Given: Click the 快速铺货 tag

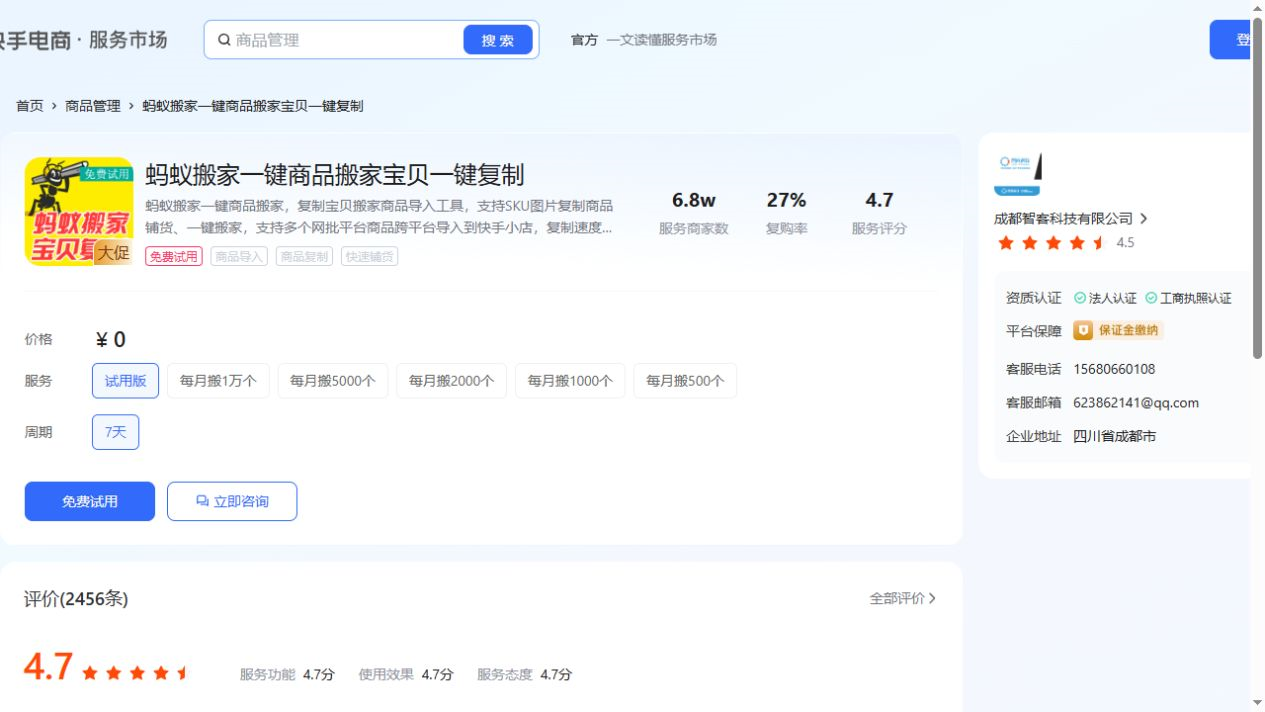Looking at the screenshot, I should [369, 257].
